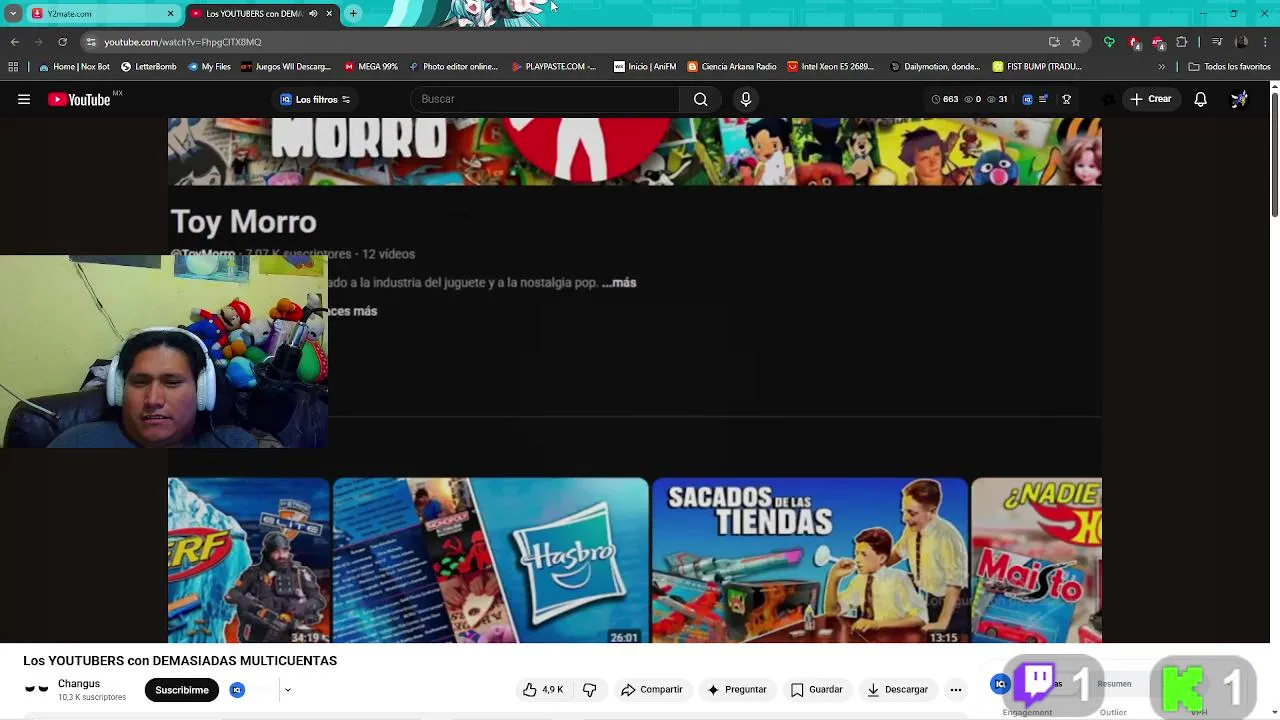The width and height of the screenshot is (1280, 720).
Task: Open Photo editor online bookmark
Action: (x=453, y=67)
